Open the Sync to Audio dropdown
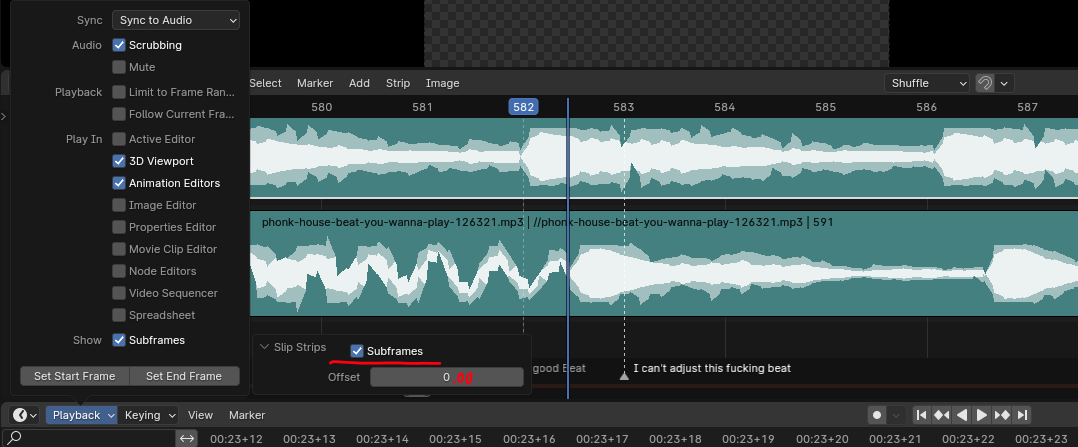1078x447 pixels. 176,21
